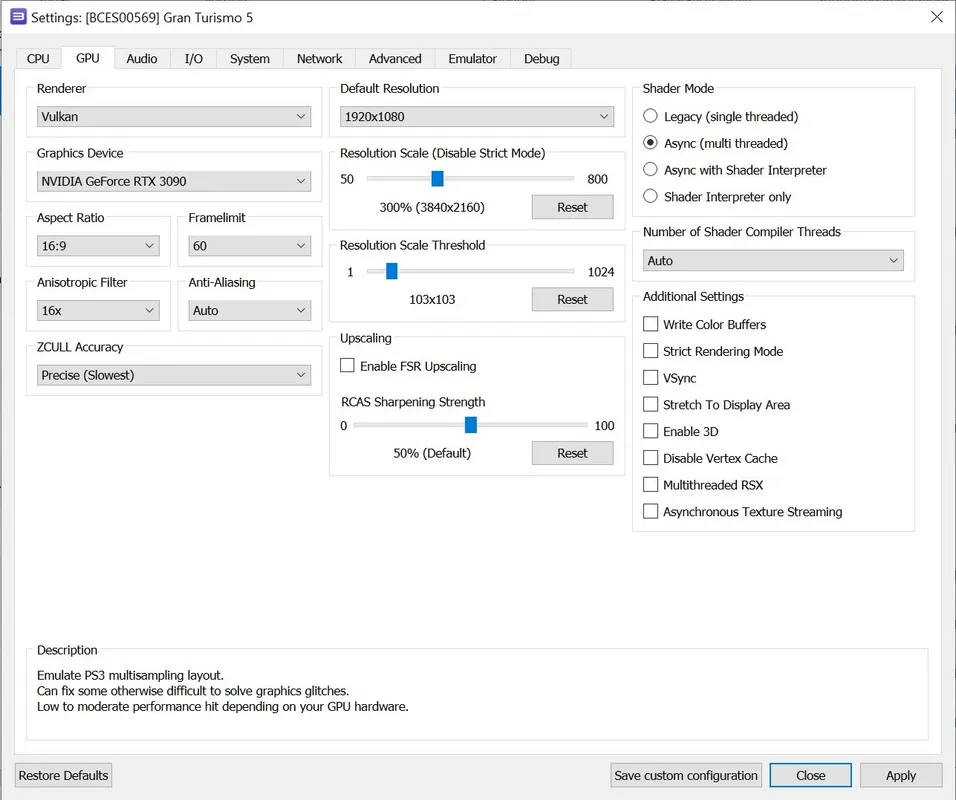This screenshot has height=800, width=956.
Task: Click the Apply button
Action: [x=901, y=775]
